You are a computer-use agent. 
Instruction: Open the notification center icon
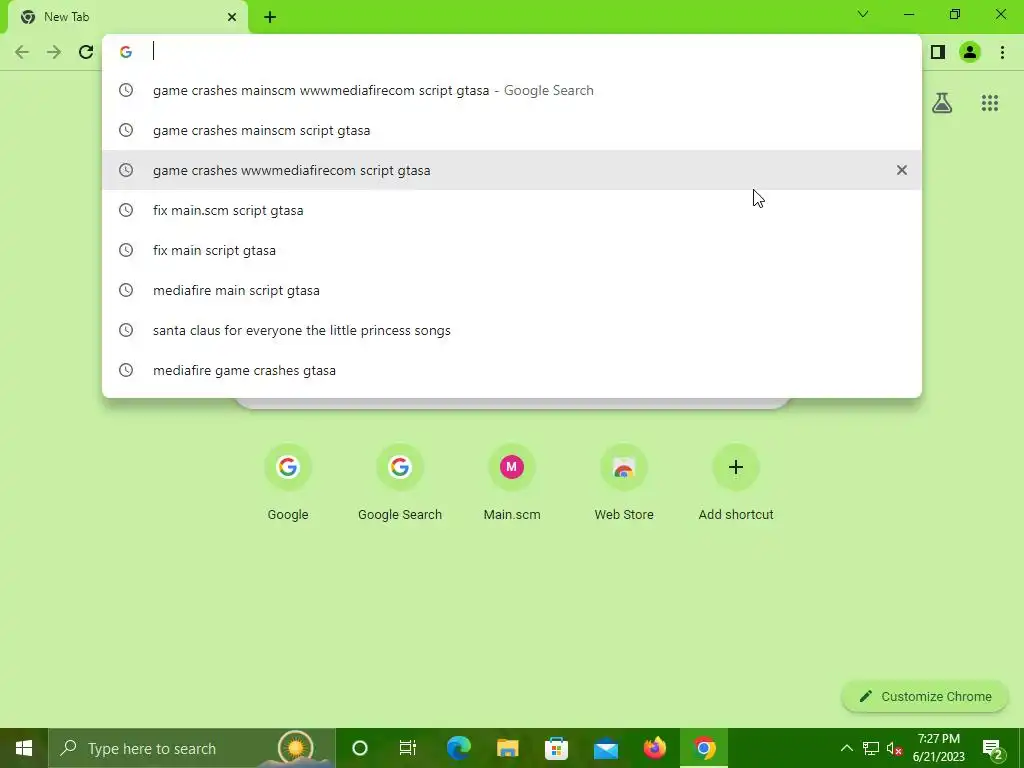click(x=992, y=748)
